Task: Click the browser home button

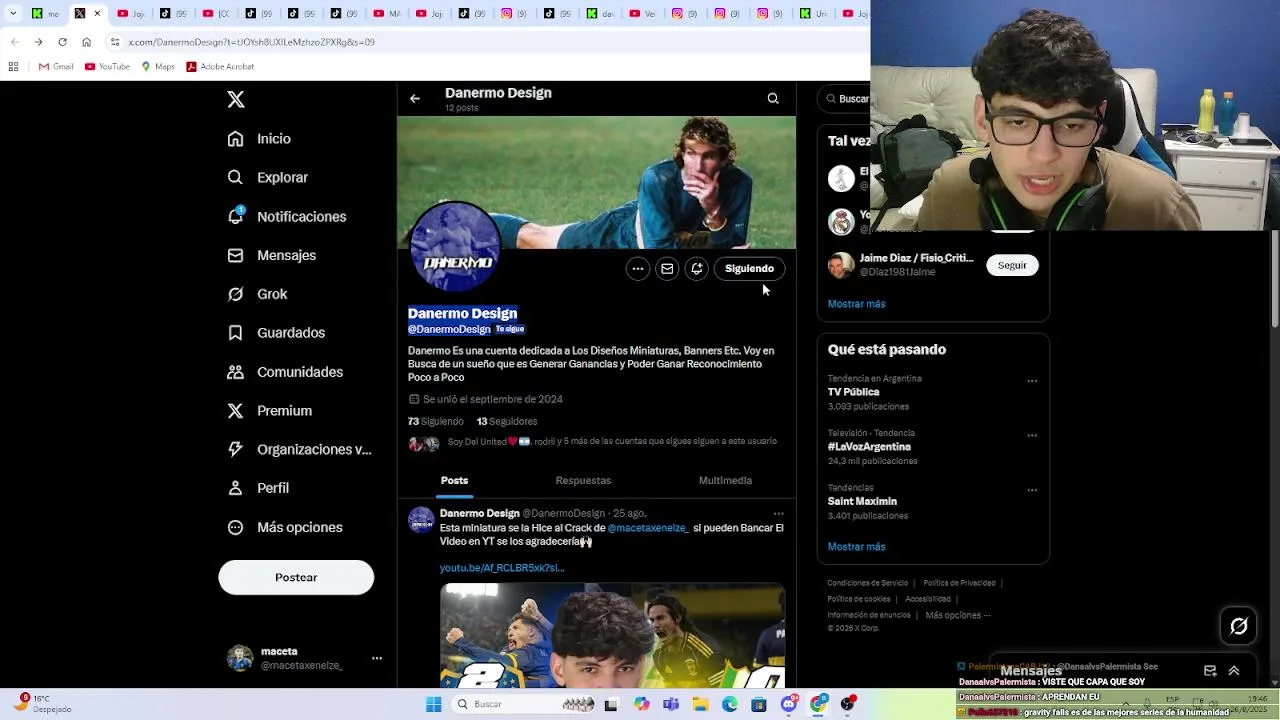Action: [86, 42]
